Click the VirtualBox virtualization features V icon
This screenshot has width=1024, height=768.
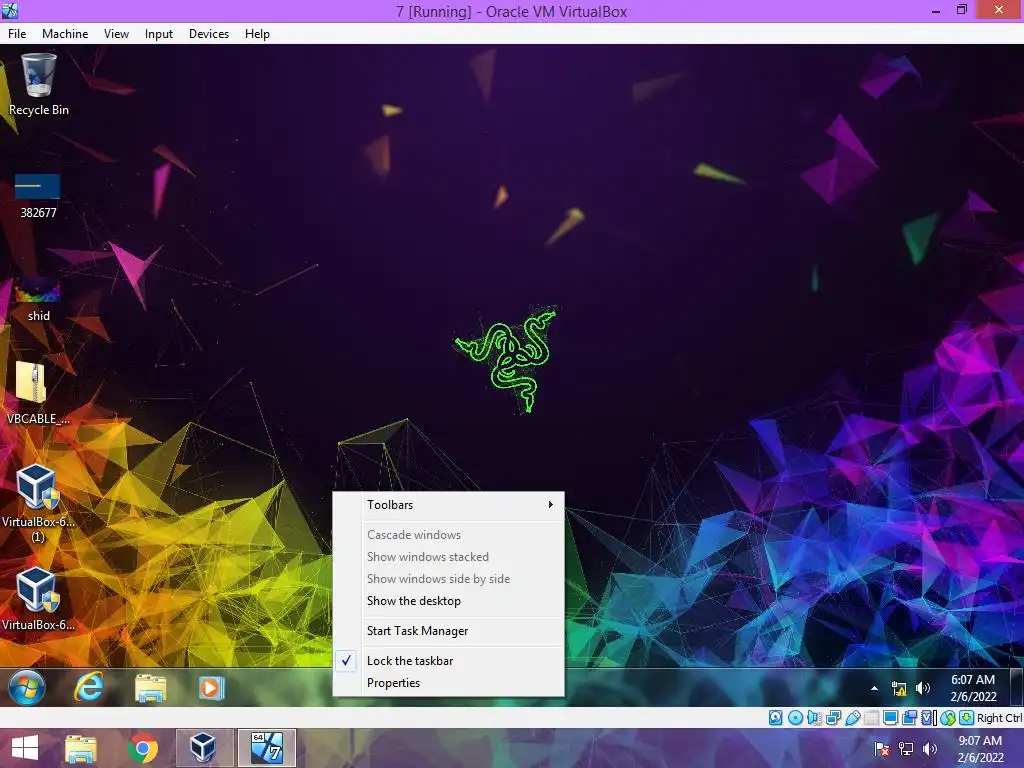(928, 718)
